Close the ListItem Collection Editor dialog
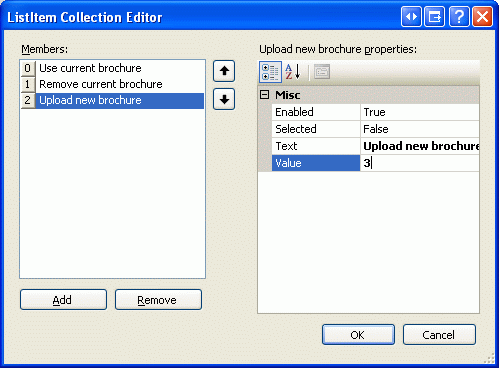Screen dimensions: 499x368 coord(482,16)
